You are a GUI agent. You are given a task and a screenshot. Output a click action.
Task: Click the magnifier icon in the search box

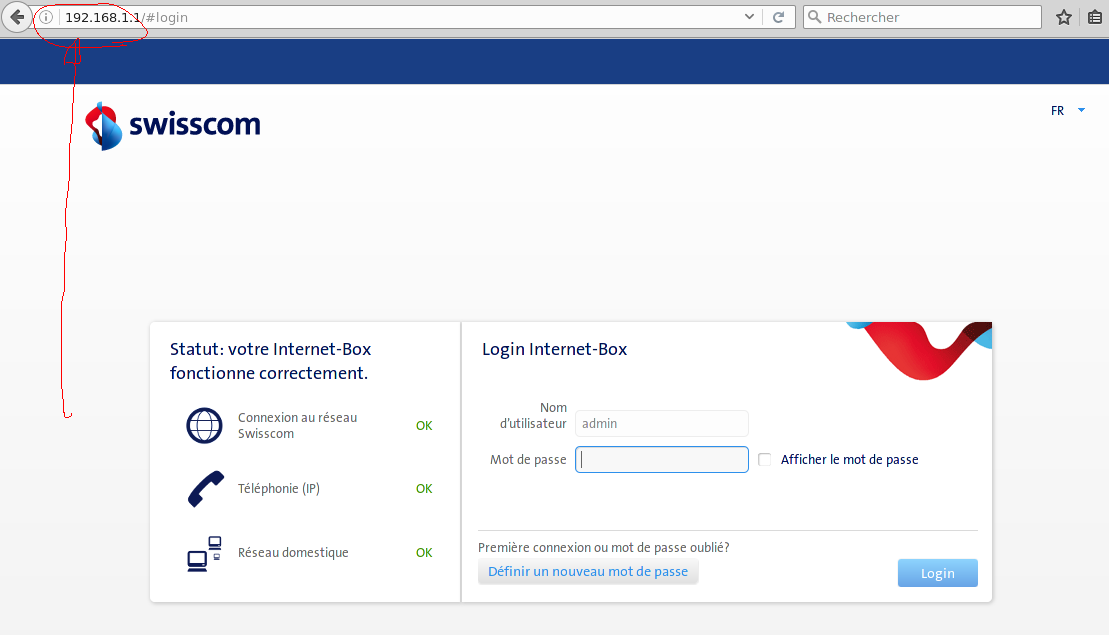pos(814,17)
